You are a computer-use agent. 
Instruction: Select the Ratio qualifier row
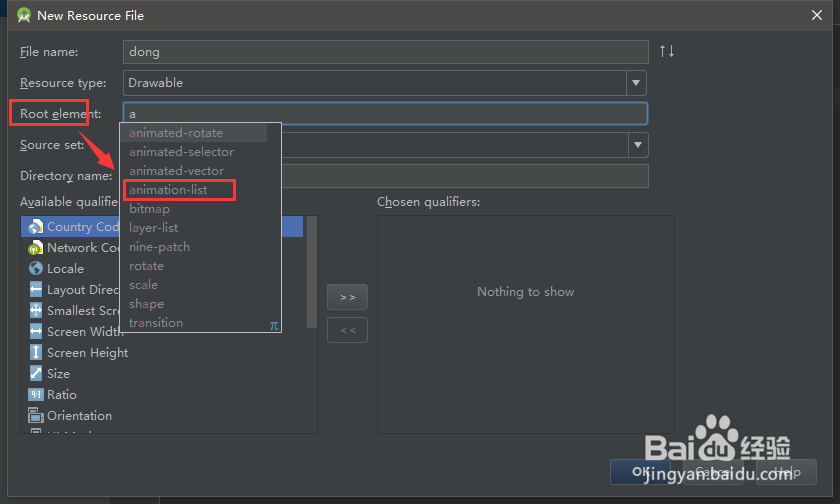[x=163, y=395]
